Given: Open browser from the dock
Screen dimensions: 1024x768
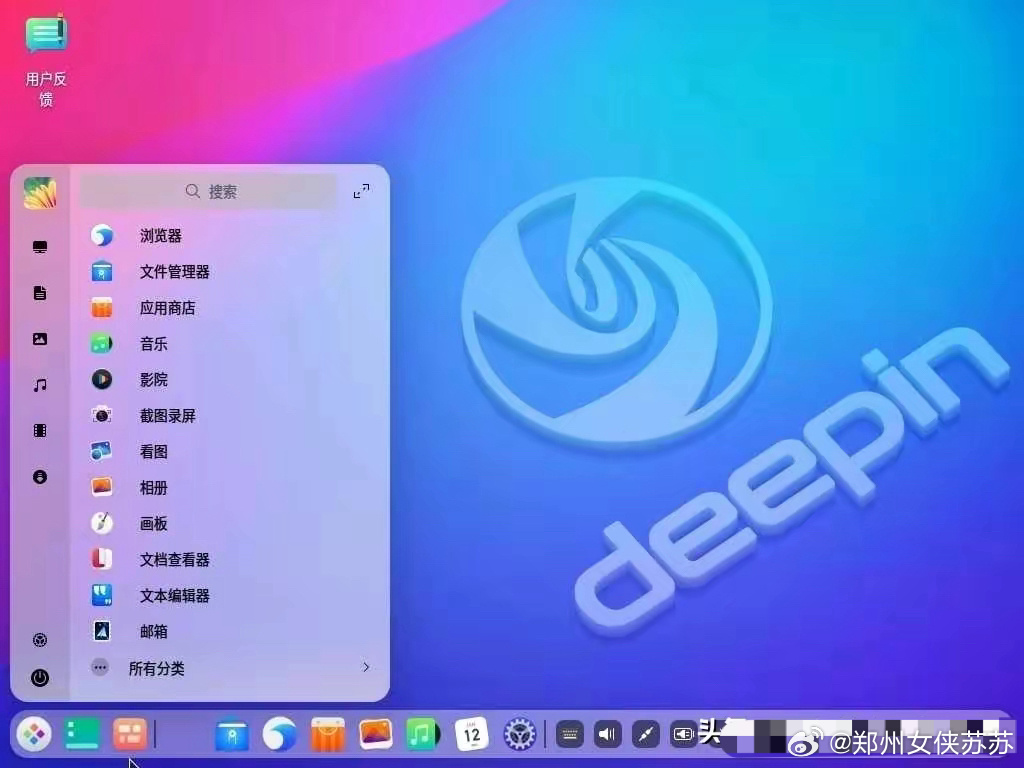Looking at the screenshot, I should pos(280,734).
